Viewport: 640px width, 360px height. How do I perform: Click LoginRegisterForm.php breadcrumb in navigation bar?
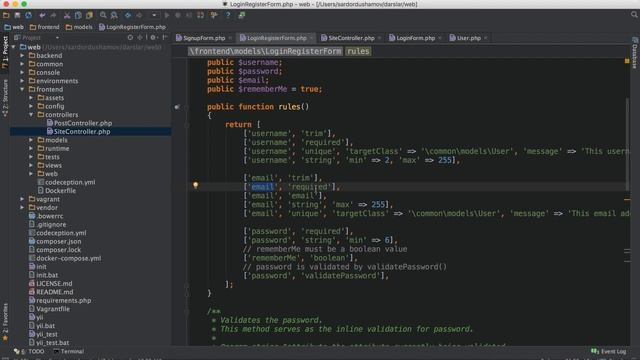[x=132, y=27]
